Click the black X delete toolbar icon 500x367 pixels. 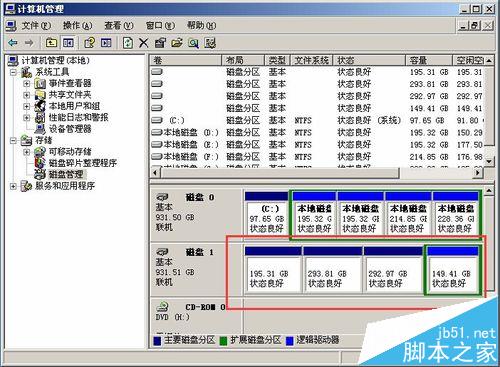(144, 43)
